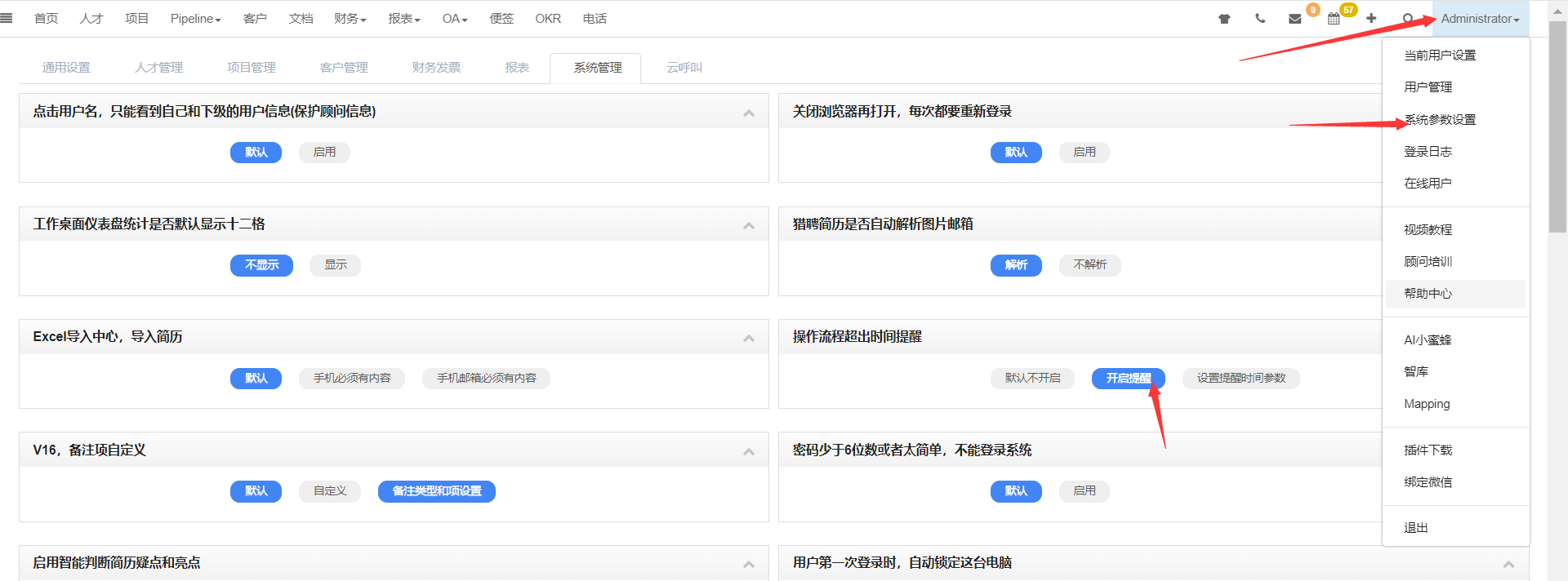This screenshot has height=581, width=1568.
Task: Open the envelope mail icon
Action: point(1295,19)
